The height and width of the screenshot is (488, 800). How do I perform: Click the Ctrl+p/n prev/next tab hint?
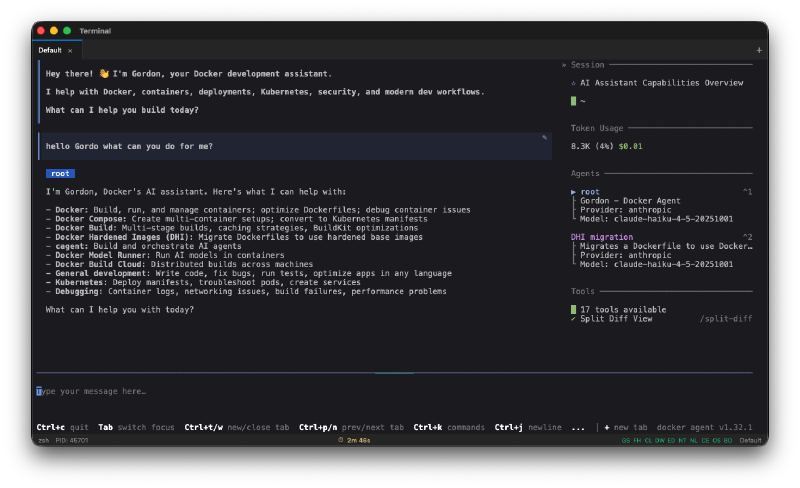(351, 427)
